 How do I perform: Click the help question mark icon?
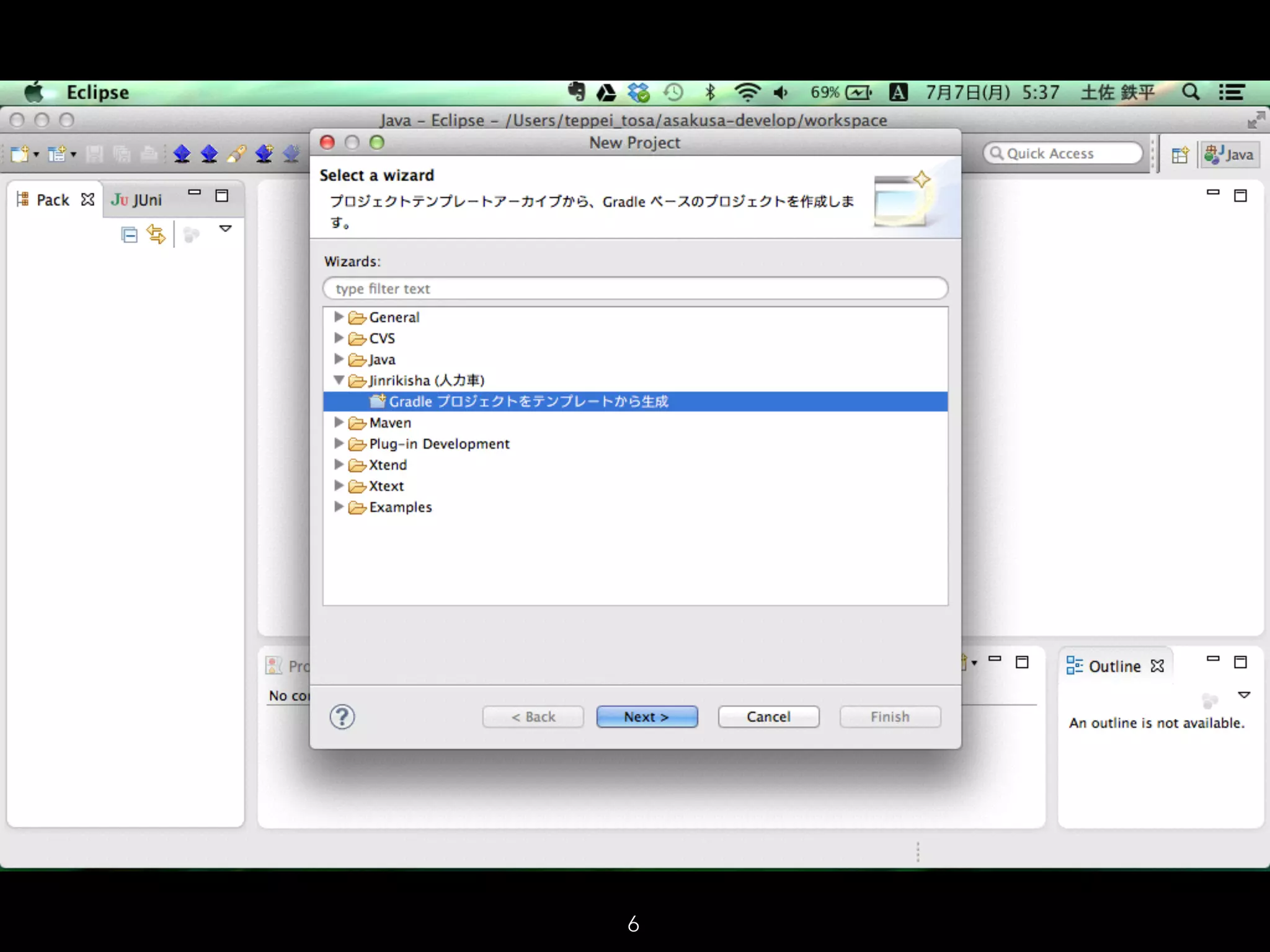coord(342,717)
